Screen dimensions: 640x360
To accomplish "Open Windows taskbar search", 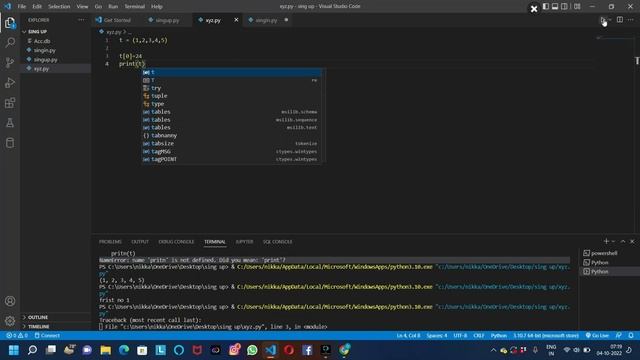I will tap(32, 350).
